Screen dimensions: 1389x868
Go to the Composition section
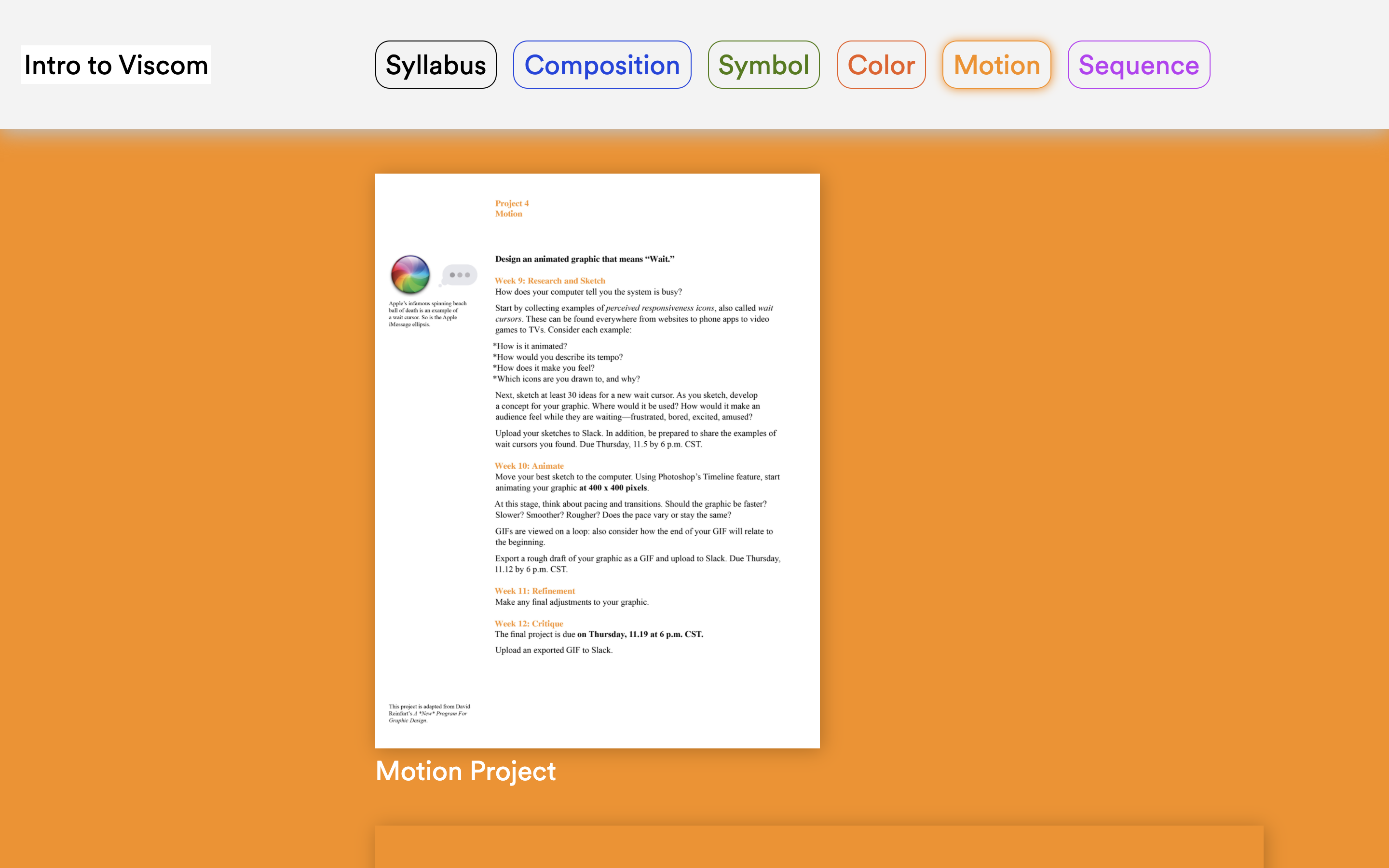point(601,65)
